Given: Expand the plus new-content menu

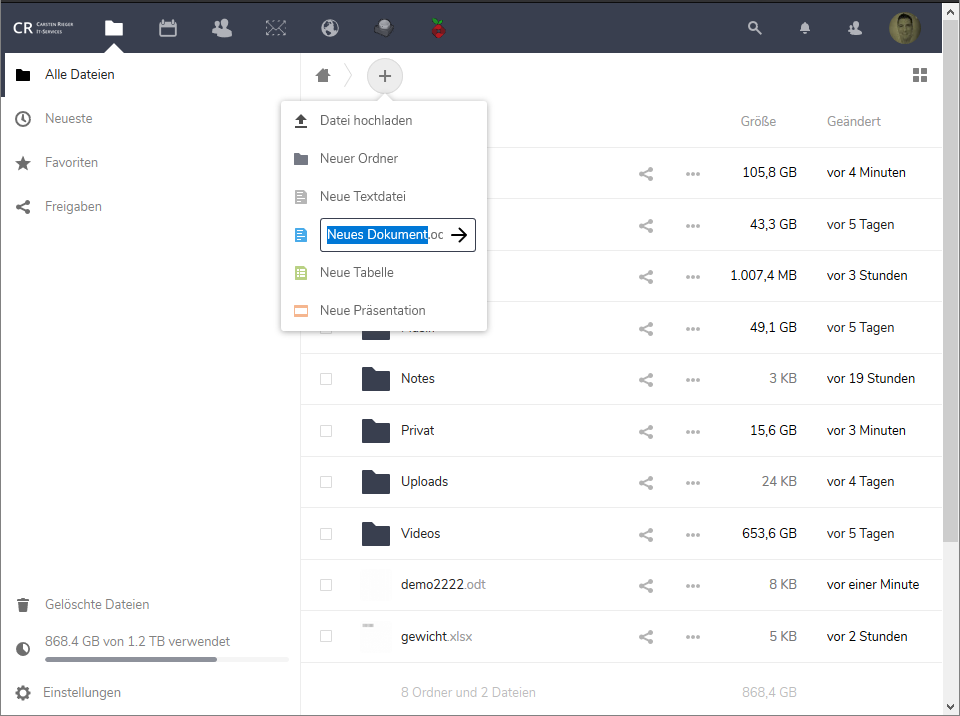Looking at the screenshot, I should [384, 75].
